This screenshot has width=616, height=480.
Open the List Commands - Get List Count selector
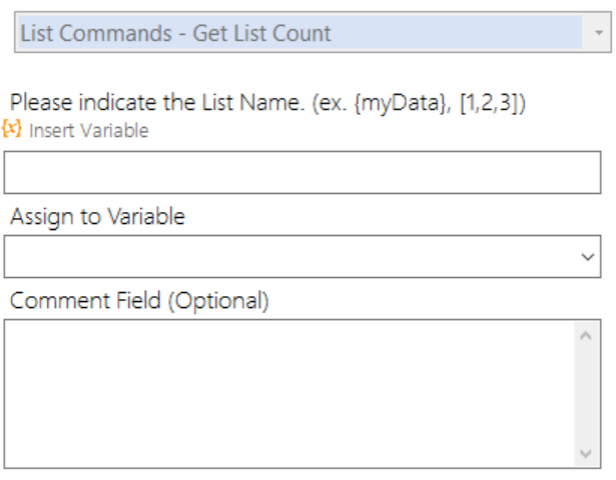[300, 34]
